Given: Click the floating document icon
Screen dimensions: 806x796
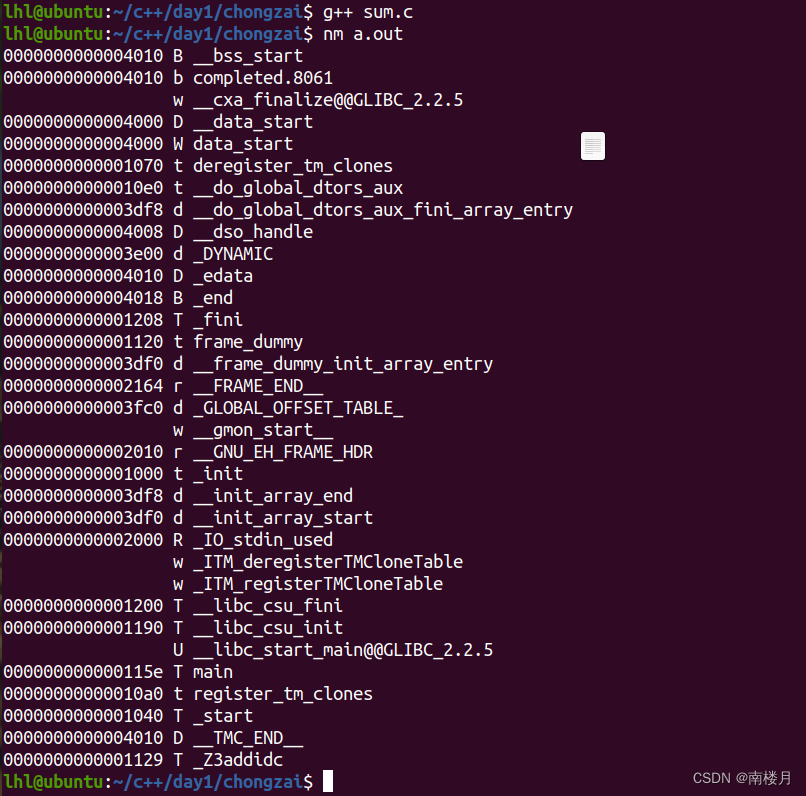Looking at the screenshot, I should tap(592, 145).
